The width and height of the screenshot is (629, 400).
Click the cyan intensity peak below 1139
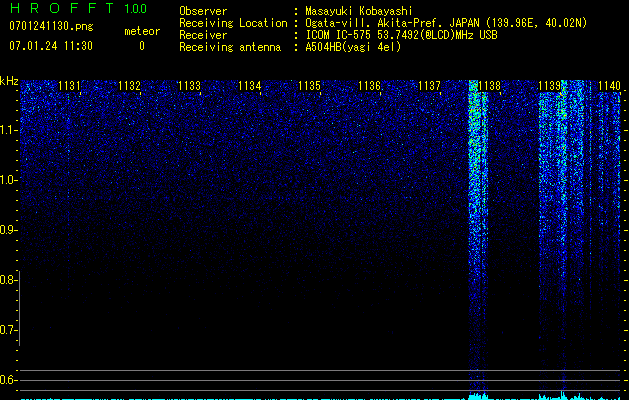562,394
